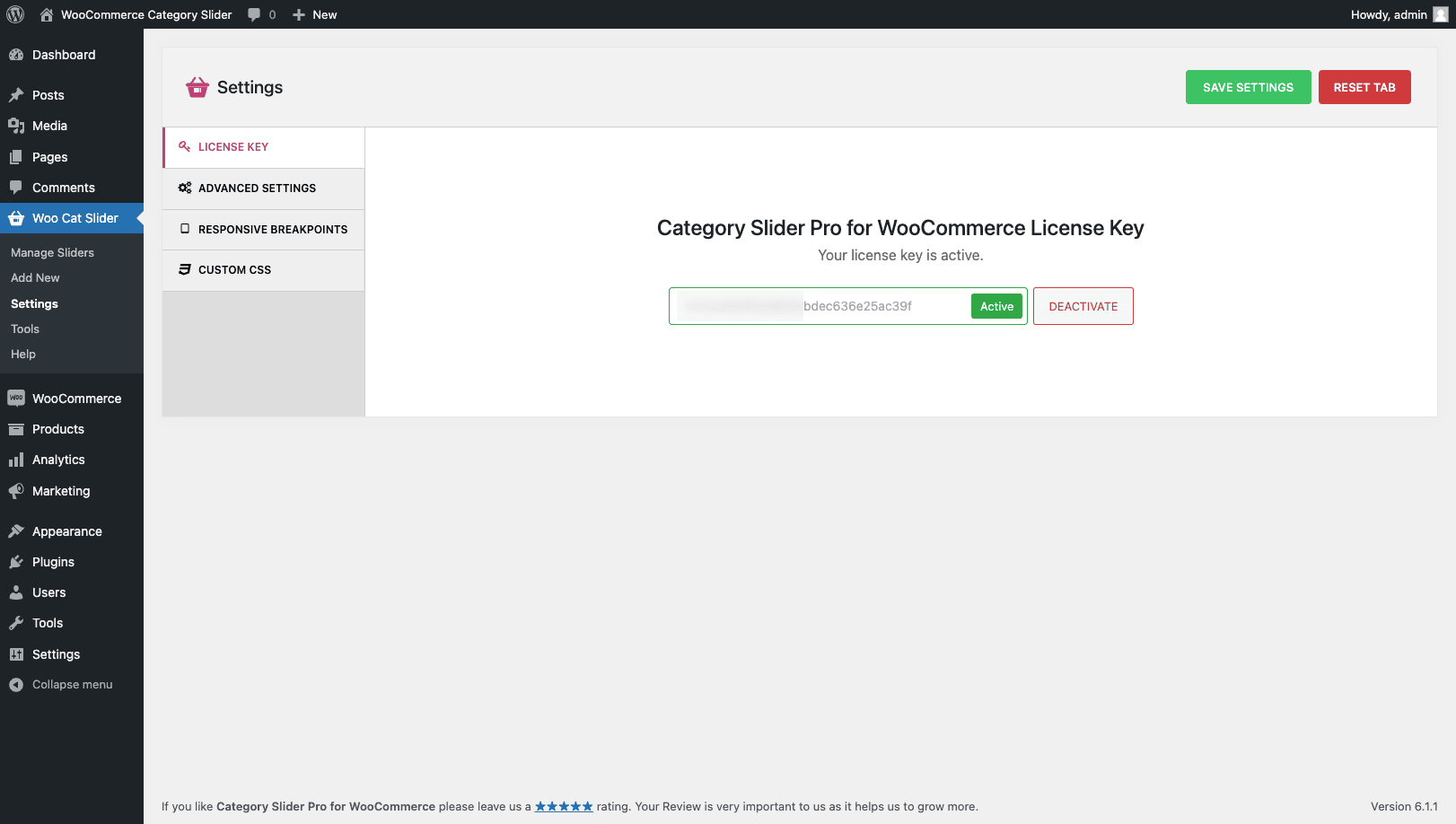Click the admin user avatar

pyautogui.click(x=1441, y=14)
